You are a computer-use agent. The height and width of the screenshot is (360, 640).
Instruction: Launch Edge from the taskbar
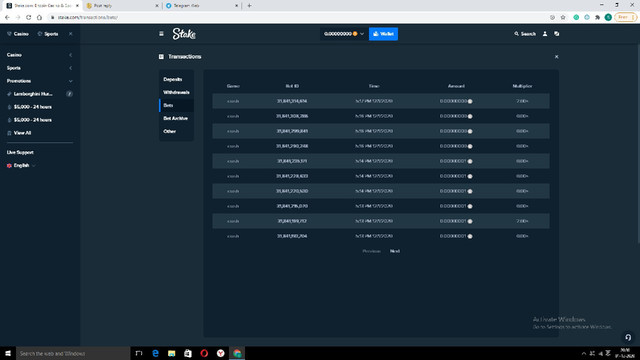pos(156,353)
